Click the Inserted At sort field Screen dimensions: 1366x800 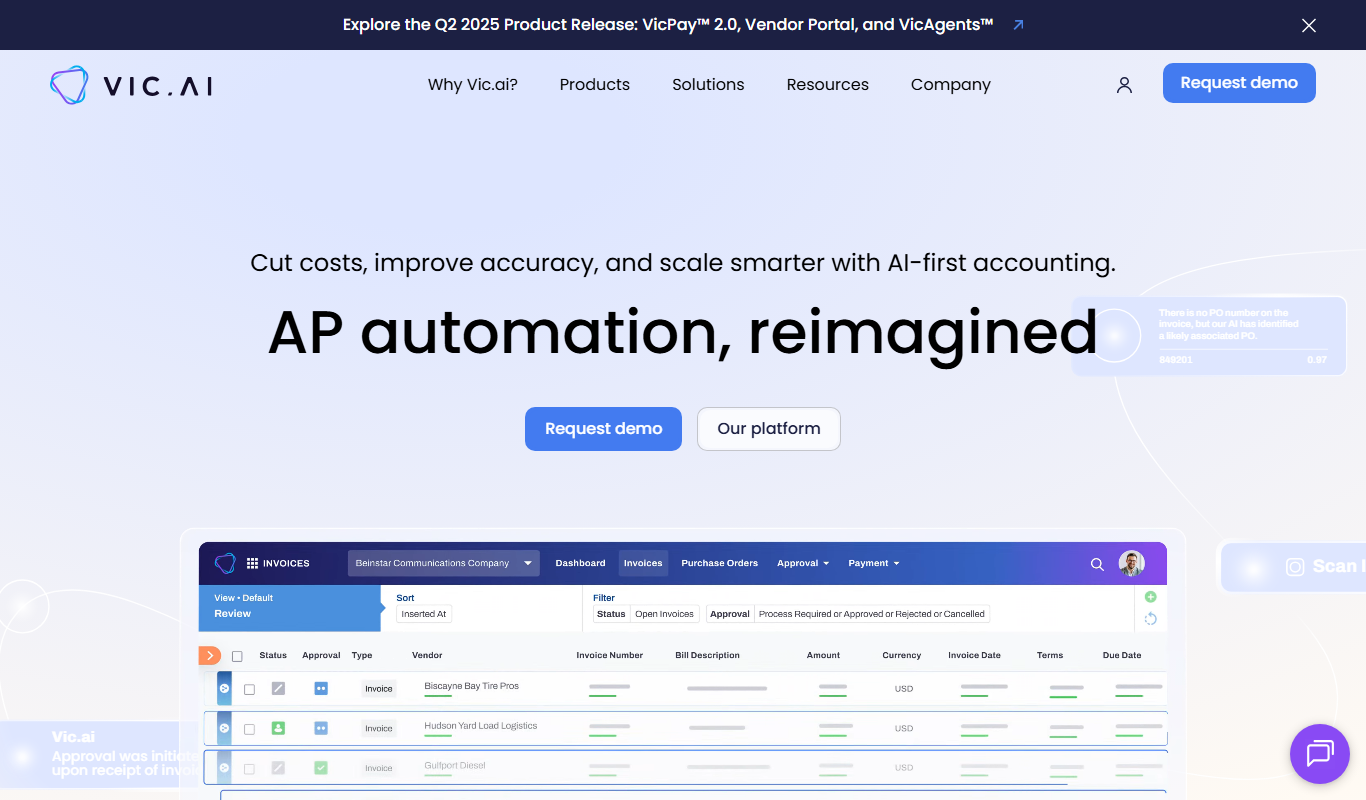(x=424, y=614)
